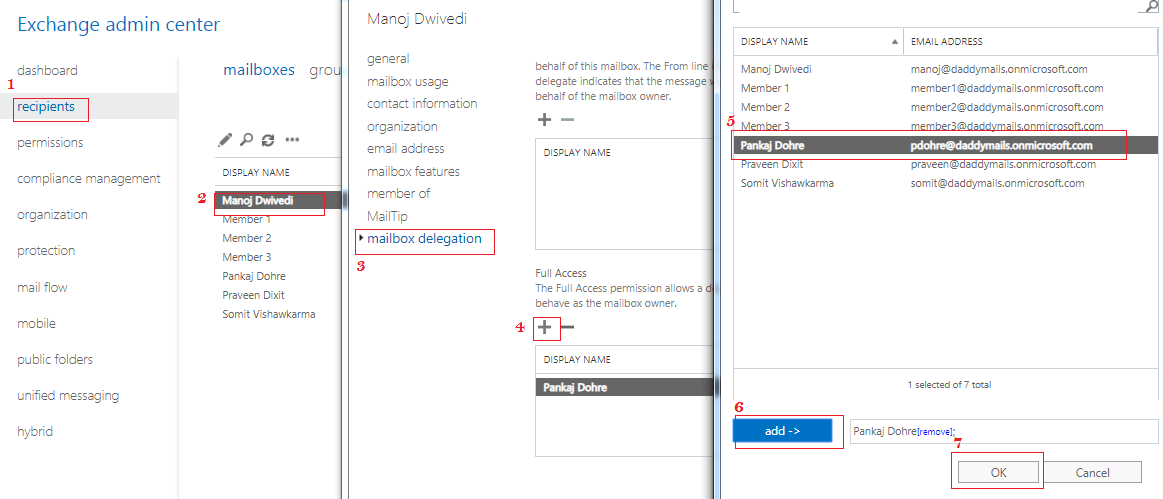Refresh the mailboxes list
The height and width of the screenshot is (499, 1163).
coord(268,140)
